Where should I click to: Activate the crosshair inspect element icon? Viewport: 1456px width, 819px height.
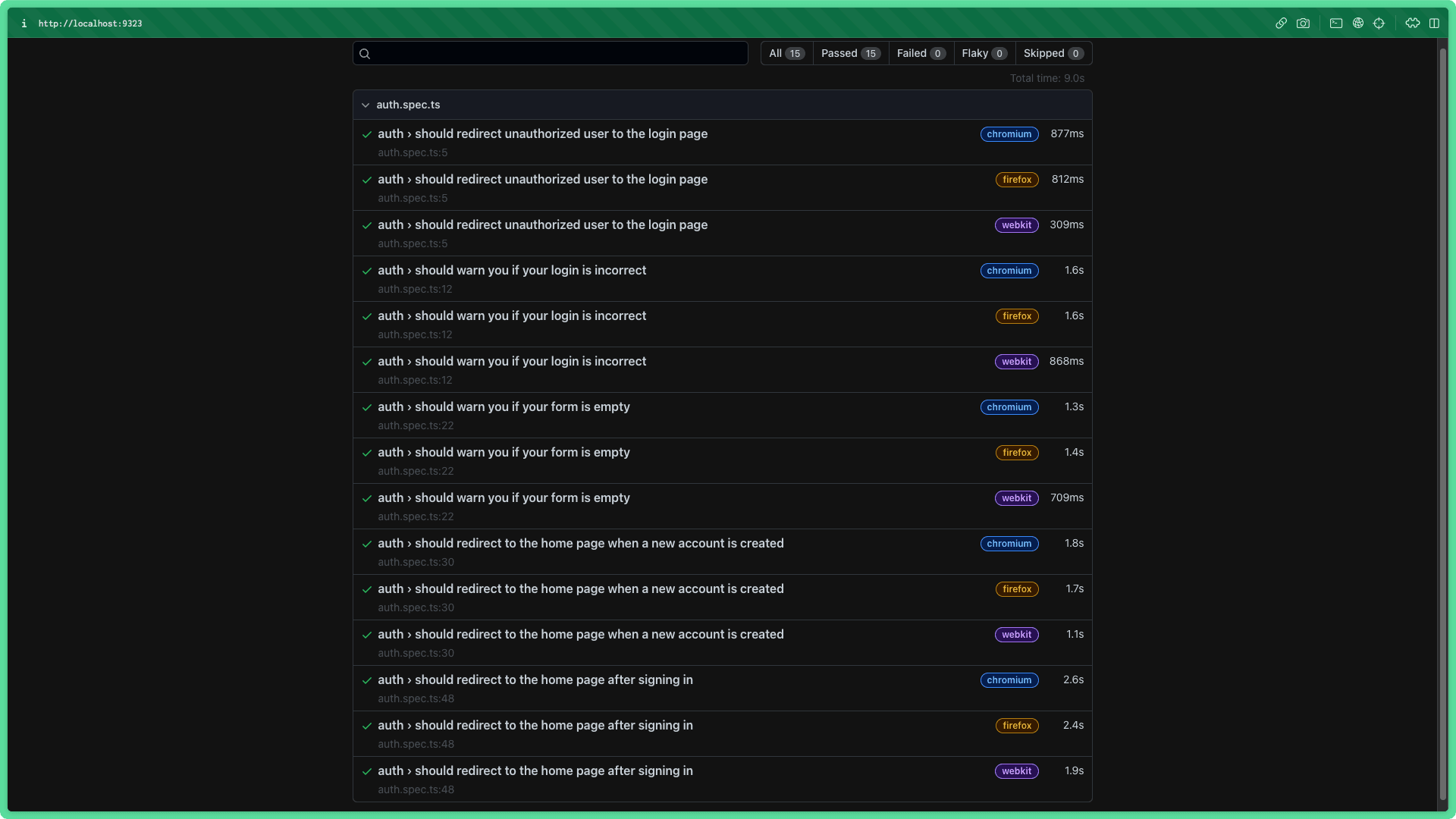pyautogui.click(x=1379, y=24)
